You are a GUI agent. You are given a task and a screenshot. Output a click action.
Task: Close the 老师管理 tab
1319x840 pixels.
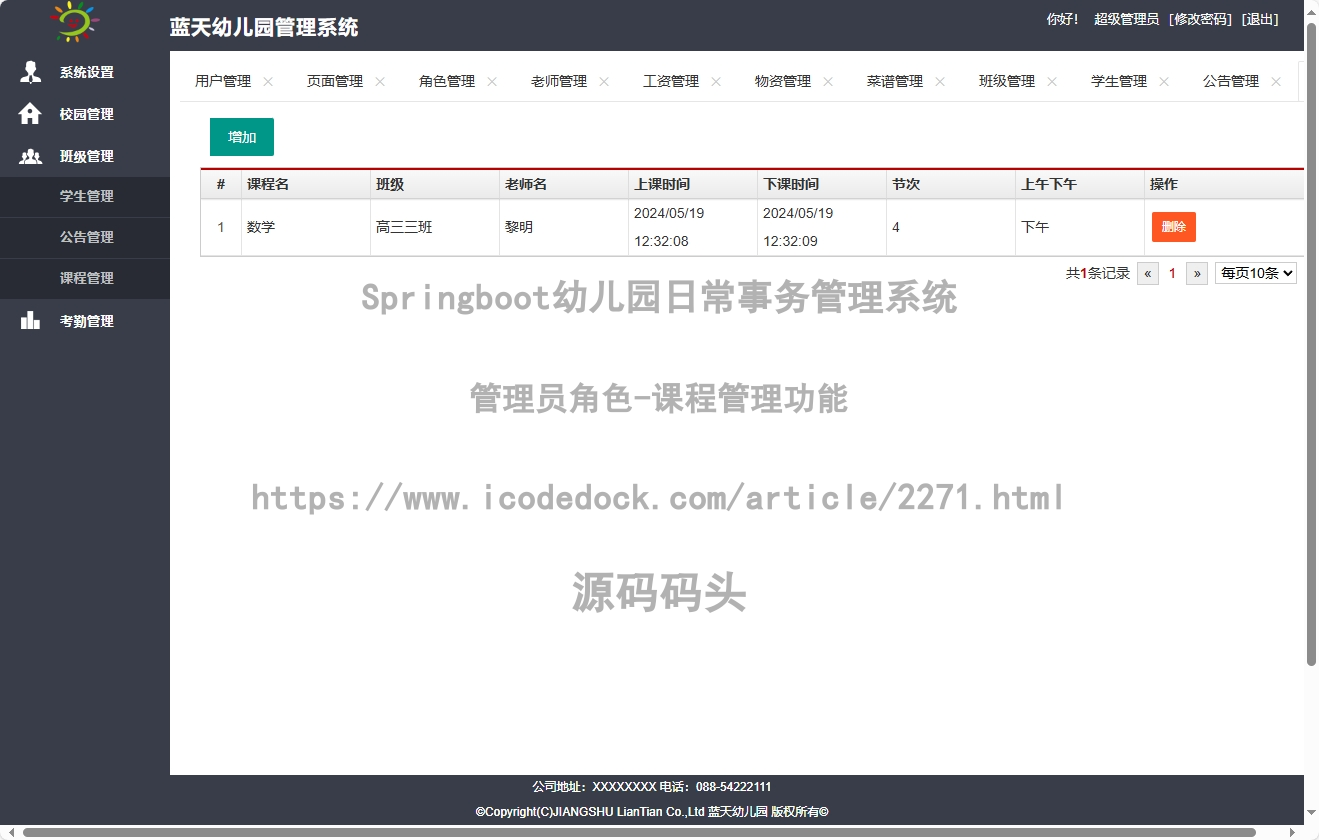click(x=604, y=82)
